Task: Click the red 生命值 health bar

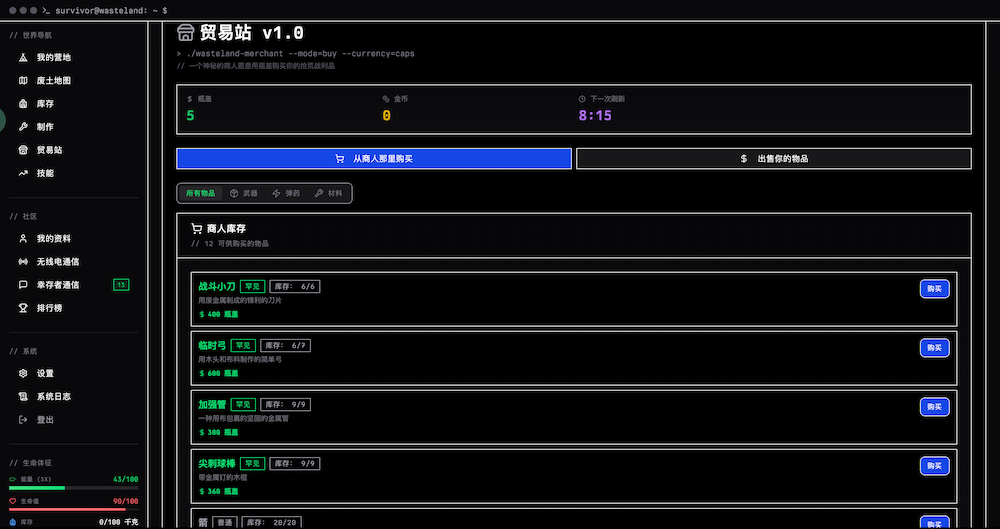Action: point(73,509)
